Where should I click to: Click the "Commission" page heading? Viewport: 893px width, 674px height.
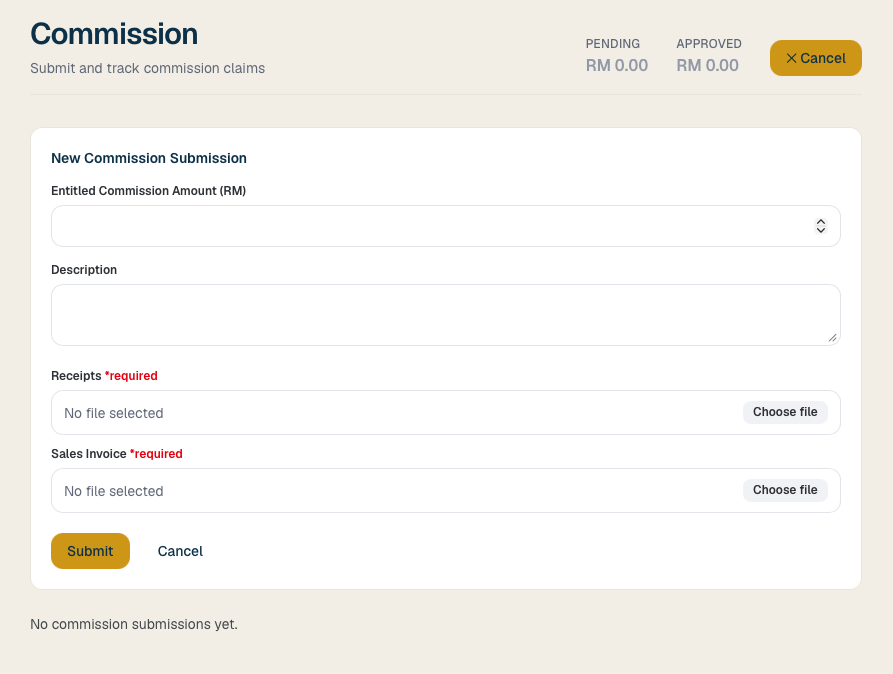click(x=114, y=34)
